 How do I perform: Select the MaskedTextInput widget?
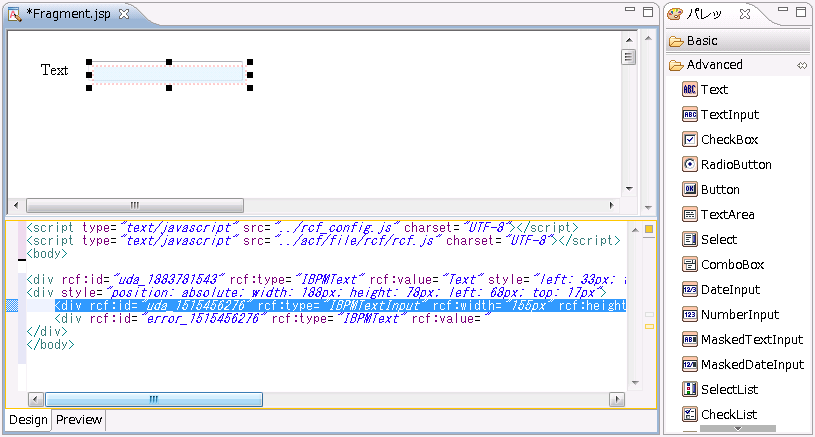751,340
